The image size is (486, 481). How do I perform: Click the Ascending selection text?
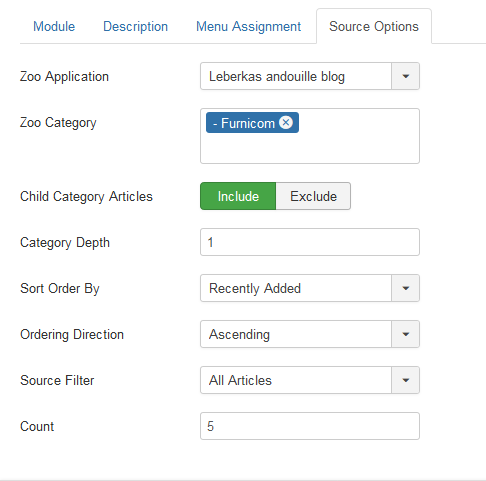click(239, 335)
